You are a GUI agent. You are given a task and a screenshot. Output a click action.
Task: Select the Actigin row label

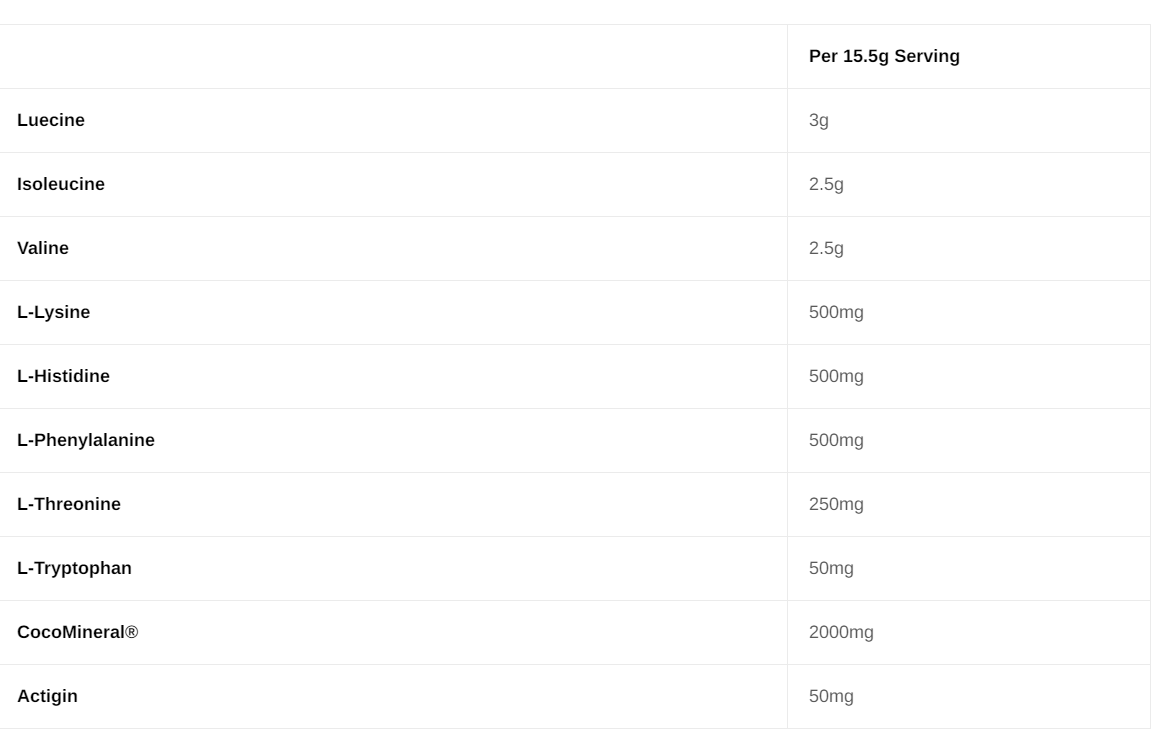47,696
